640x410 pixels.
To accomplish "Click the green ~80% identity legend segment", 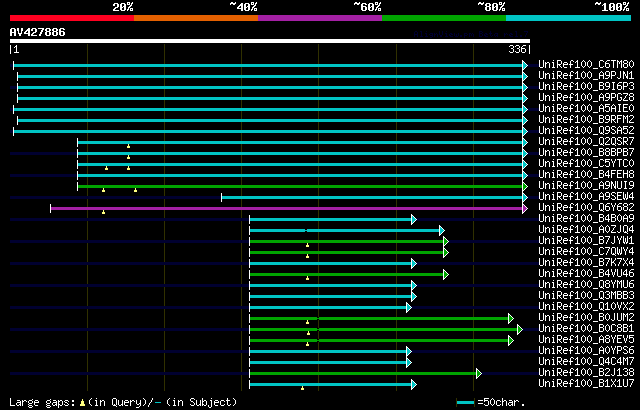I will (x=444, y=18).
